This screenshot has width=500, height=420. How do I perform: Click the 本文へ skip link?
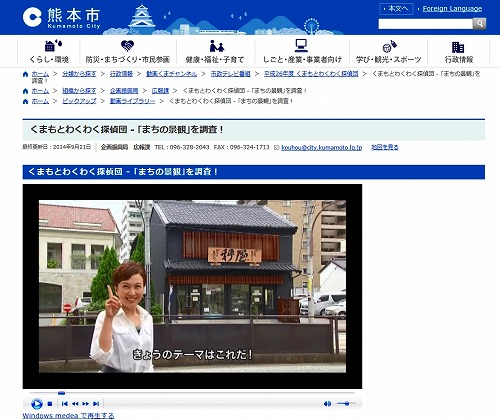coord(396,9)
